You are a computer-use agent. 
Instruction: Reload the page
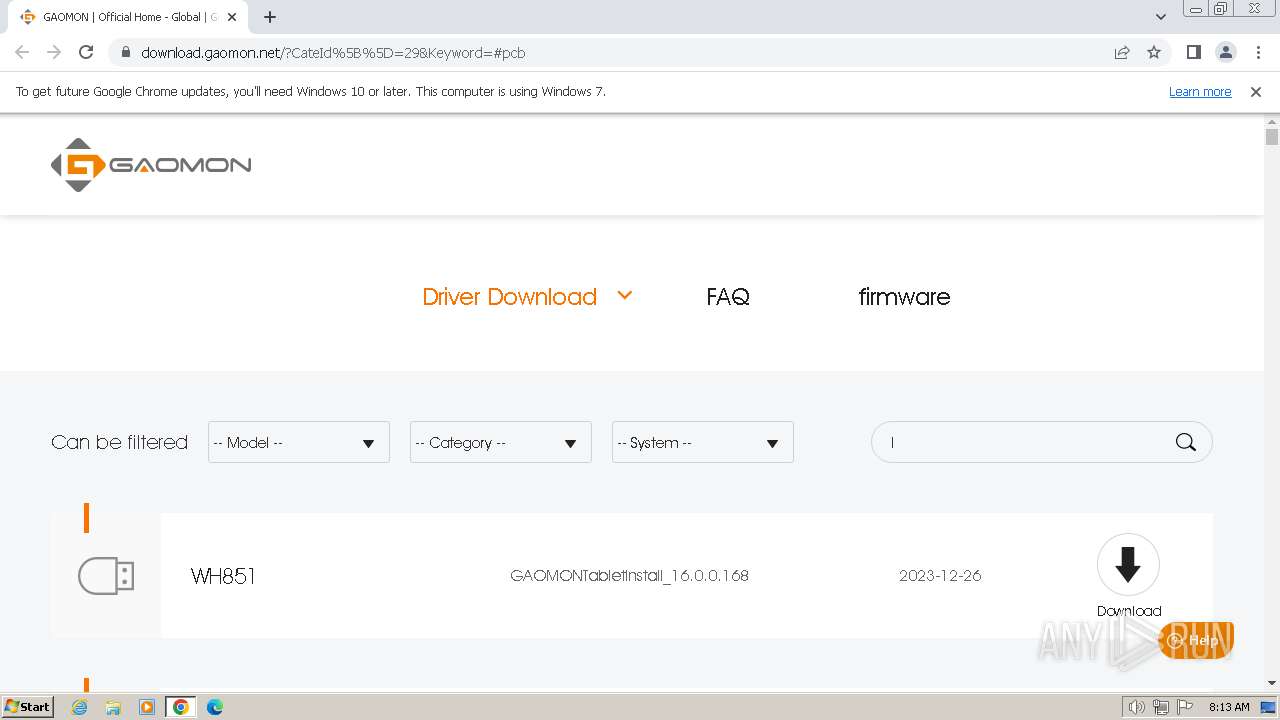pyautogui.click(x=86, y=52)
